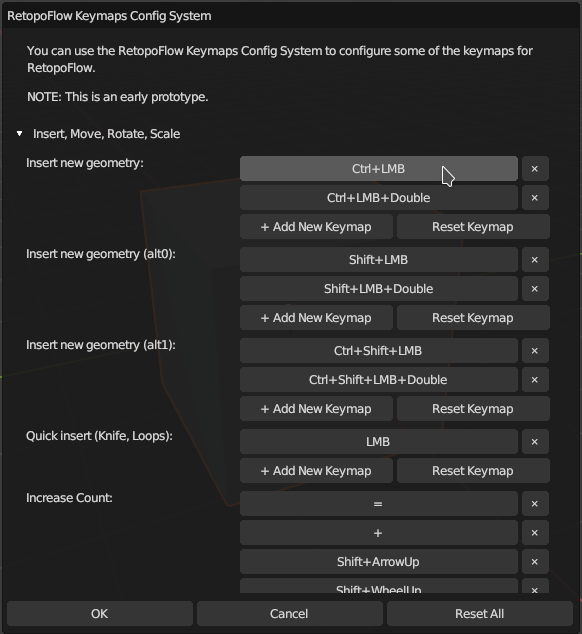Image resolution: width=582 pixels, height=634 pixels.
Task: Remove the Ctrl+LMB keymap via its × icon
Action: (535, 169)
